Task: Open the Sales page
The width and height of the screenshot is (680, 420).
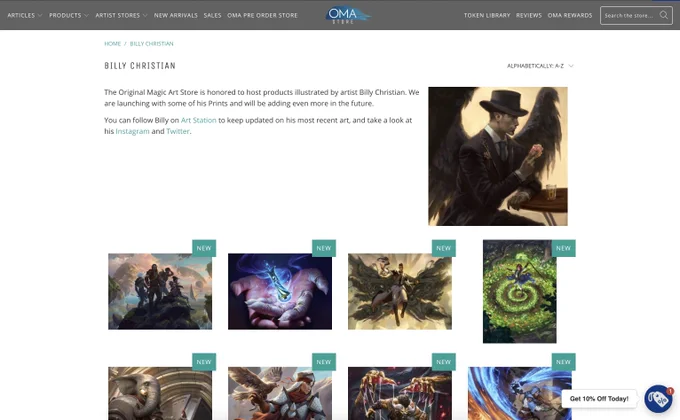Action: 212,15
